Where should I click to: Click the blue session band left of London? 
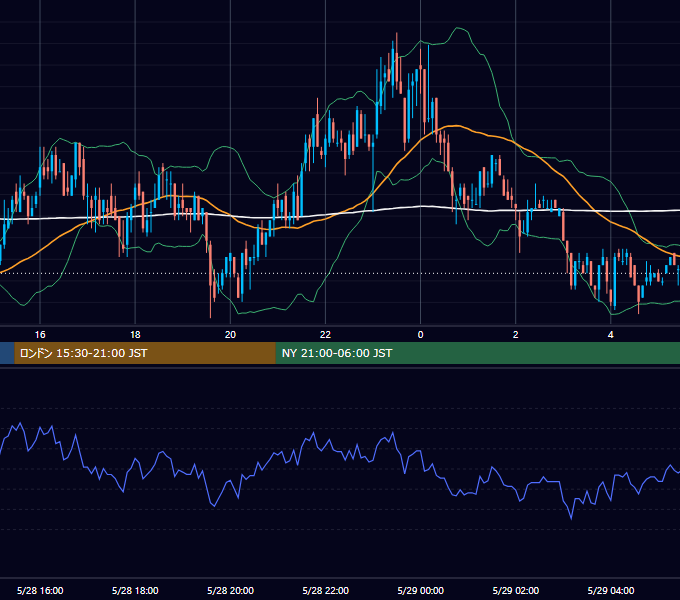pyautogui.click(x=7, y=353)
